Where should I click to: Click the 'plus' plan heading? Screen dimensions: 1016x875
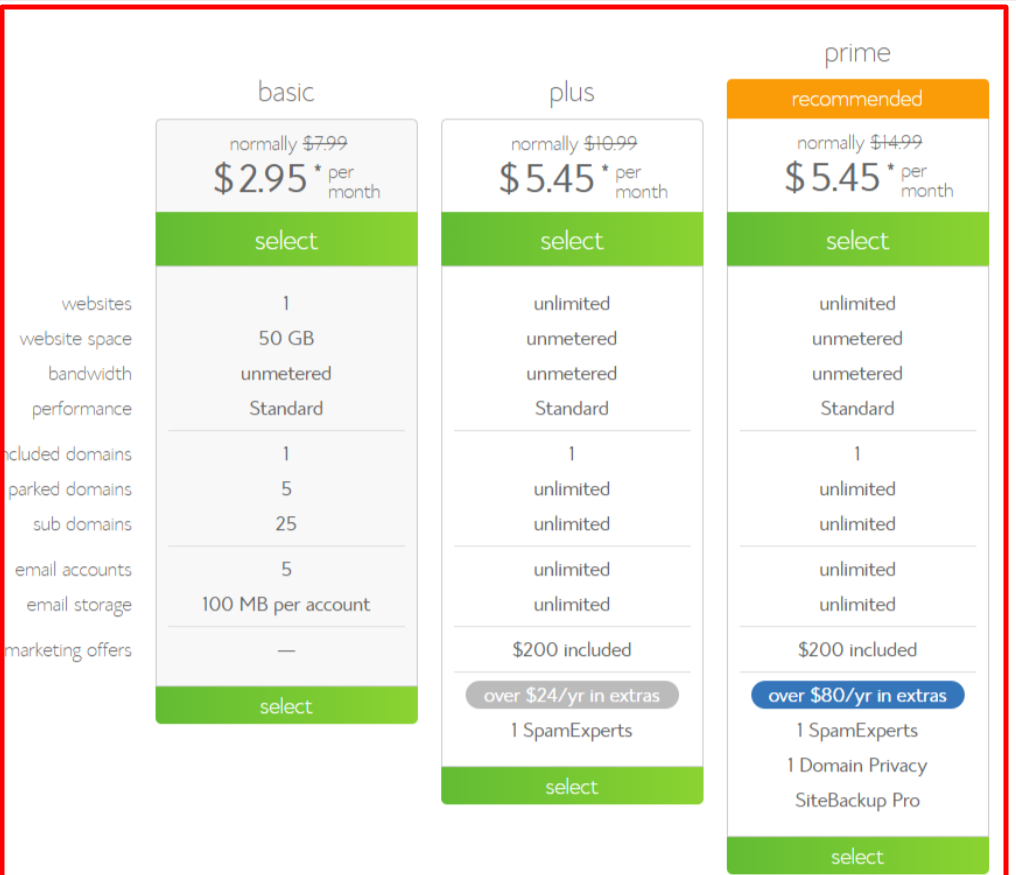tap(572, 93)
